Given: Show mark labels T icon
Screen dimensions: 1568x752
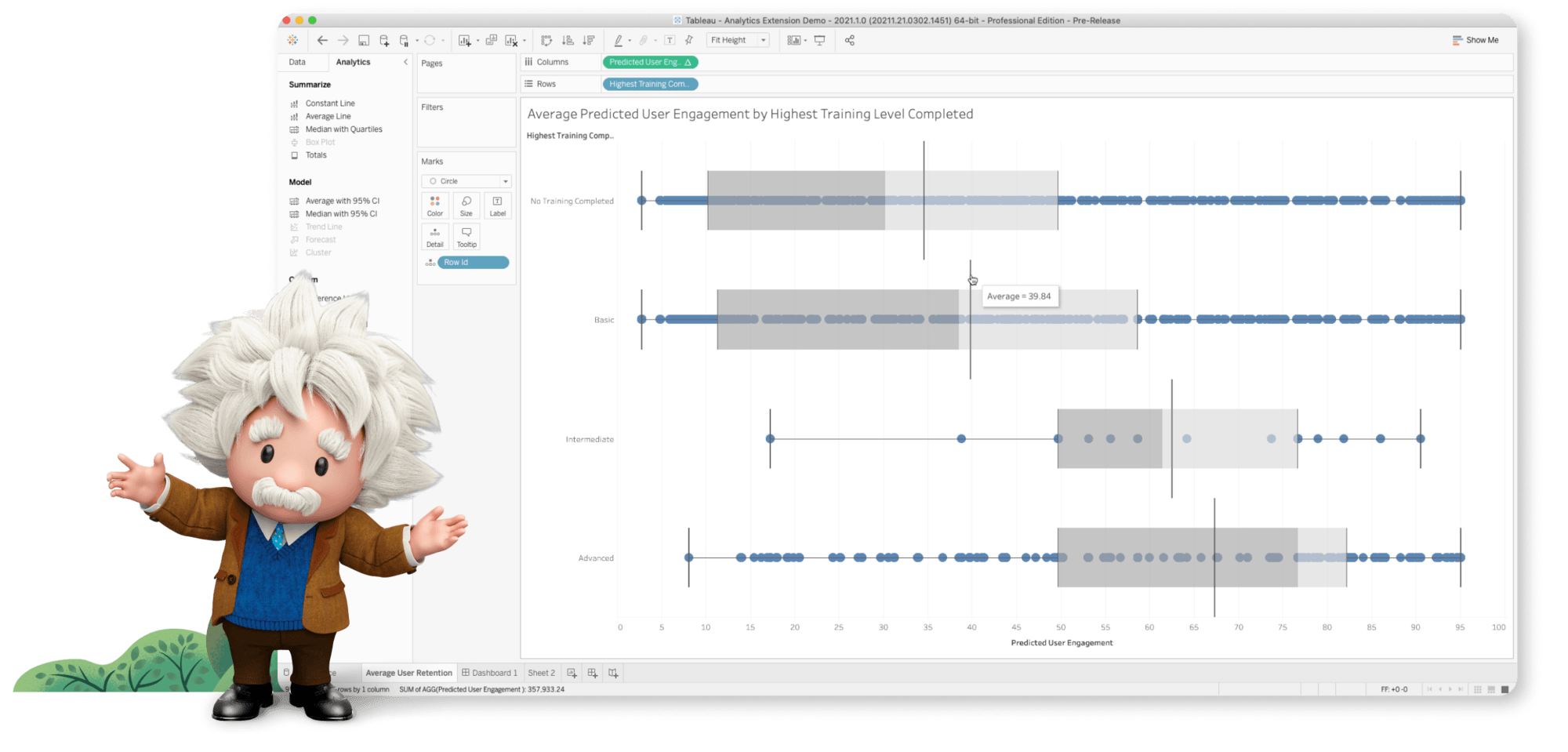Looking at the screenshot, I should click(670, 40).
